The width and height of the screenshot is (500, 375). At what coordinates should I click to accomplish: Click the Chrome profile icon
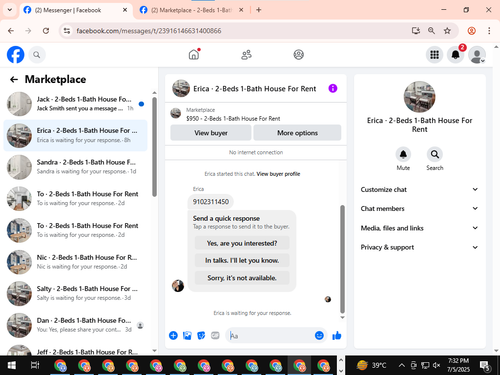point(472,31)
